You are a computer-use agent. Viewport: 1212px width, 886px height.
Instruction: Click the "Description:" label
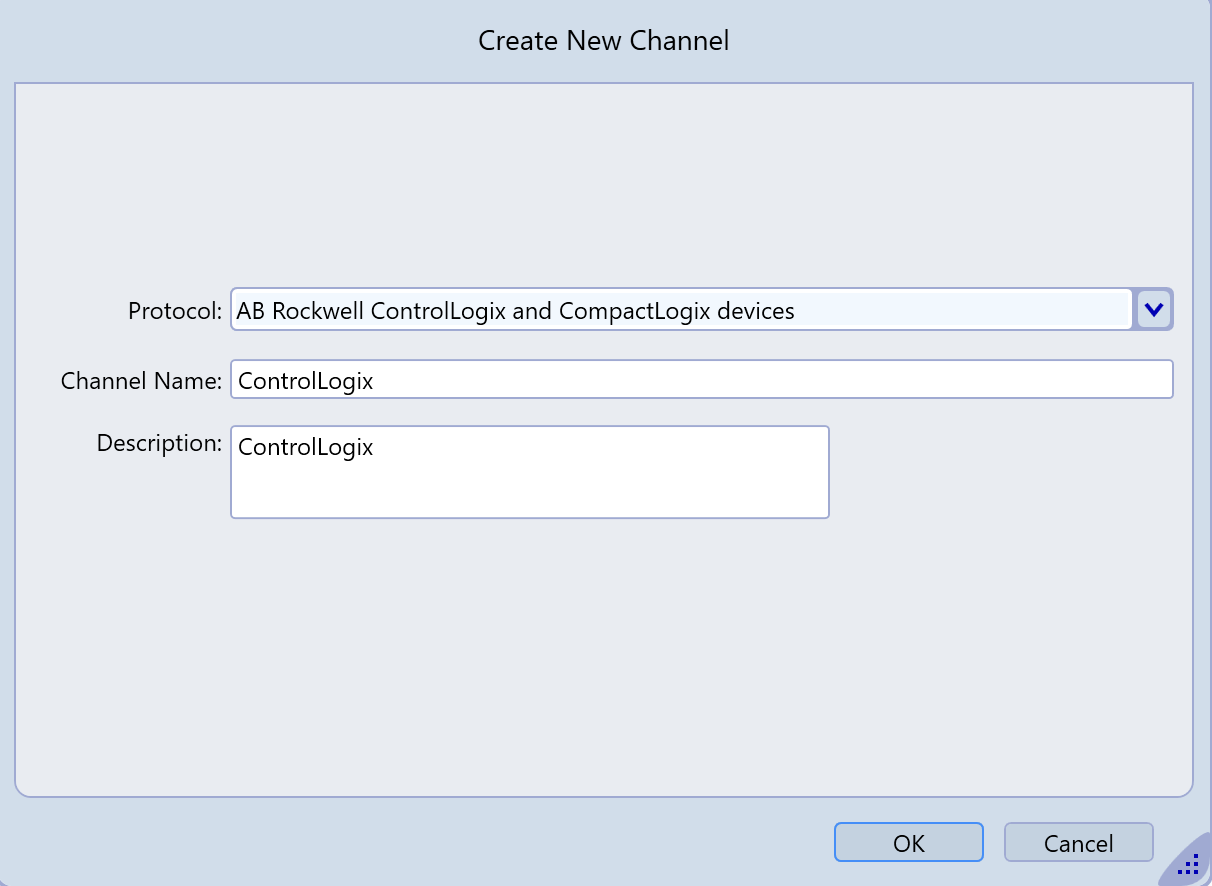click(x=159, y=443)
